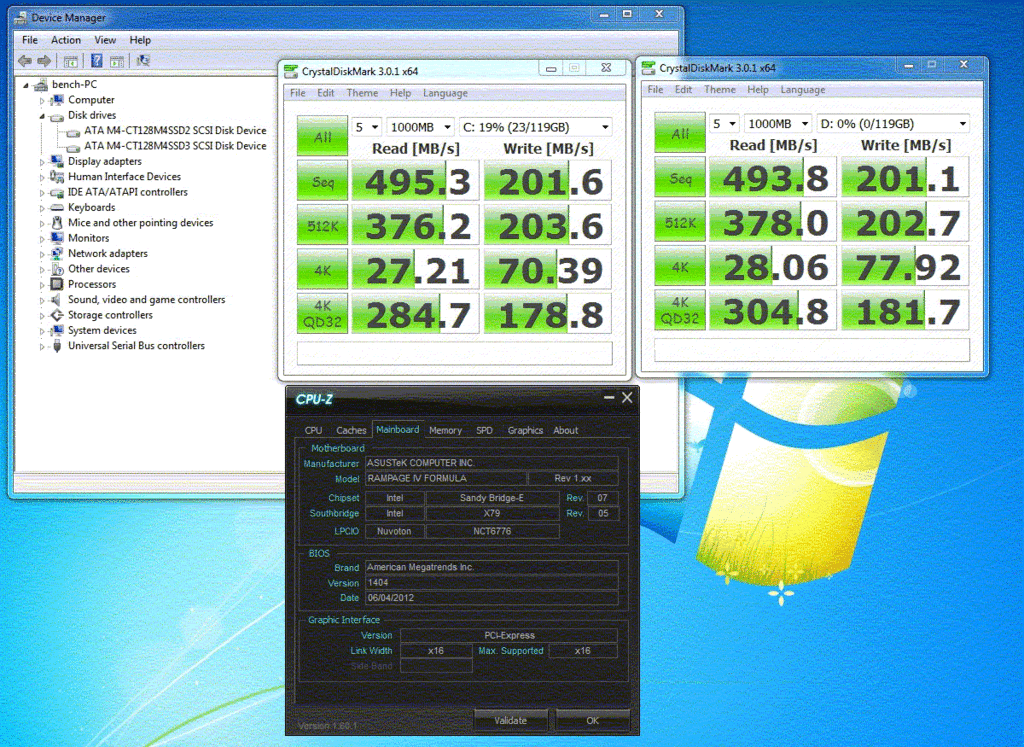This screenshot has width=1024, height=747.
Task: Expand the Display adapters node
Action: coord(42,162)
